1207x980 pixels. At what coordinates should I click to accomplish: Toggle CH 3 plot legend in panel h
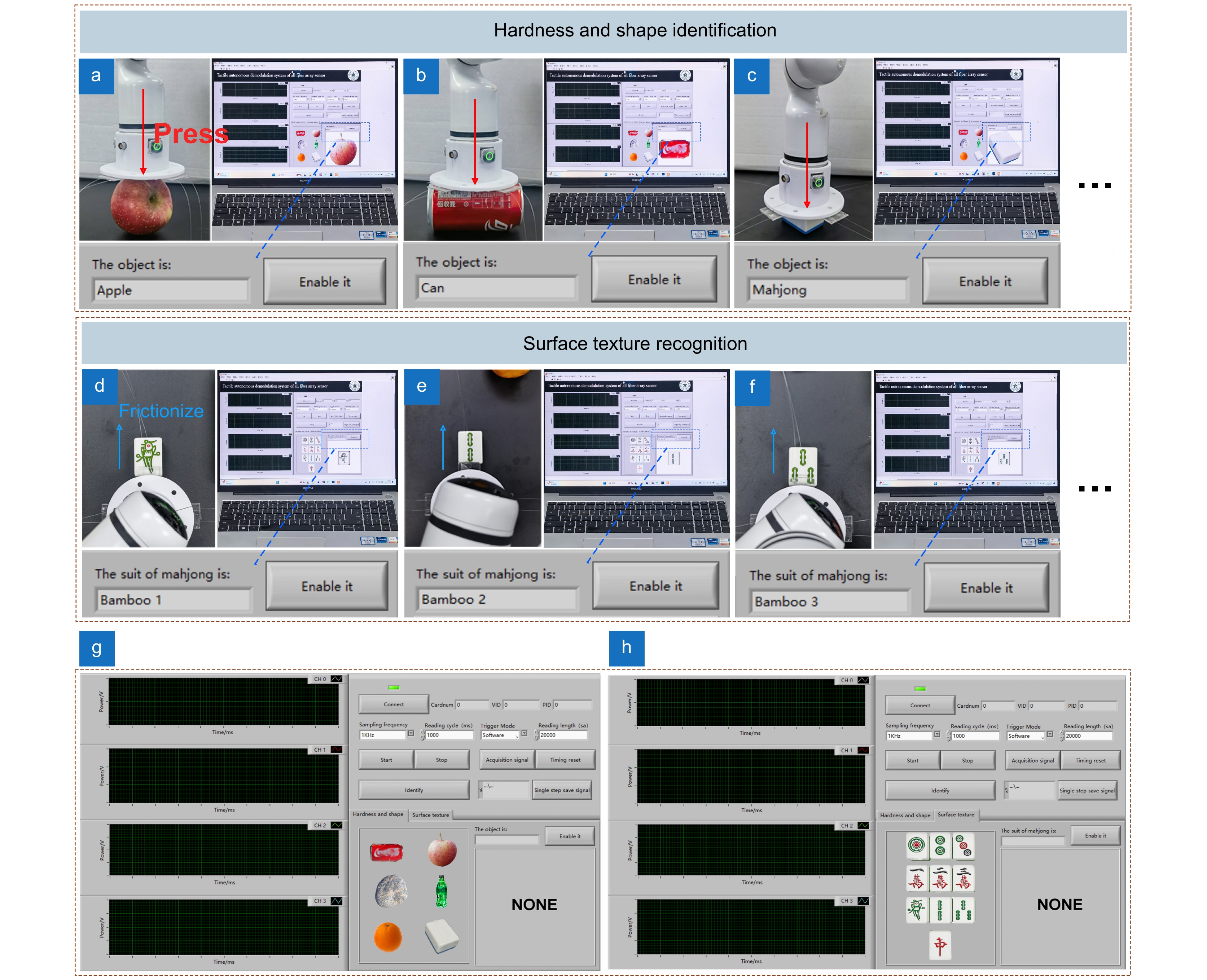(x=863, y=901)
